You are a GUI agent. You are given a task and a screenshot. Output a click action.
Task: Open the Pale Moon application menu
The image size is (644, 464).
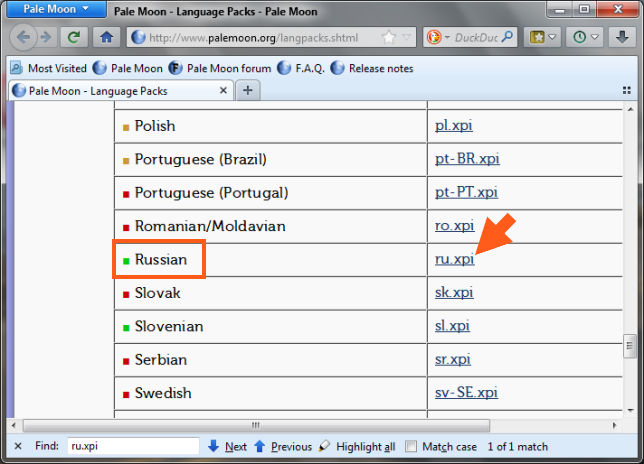click(56, 9)
